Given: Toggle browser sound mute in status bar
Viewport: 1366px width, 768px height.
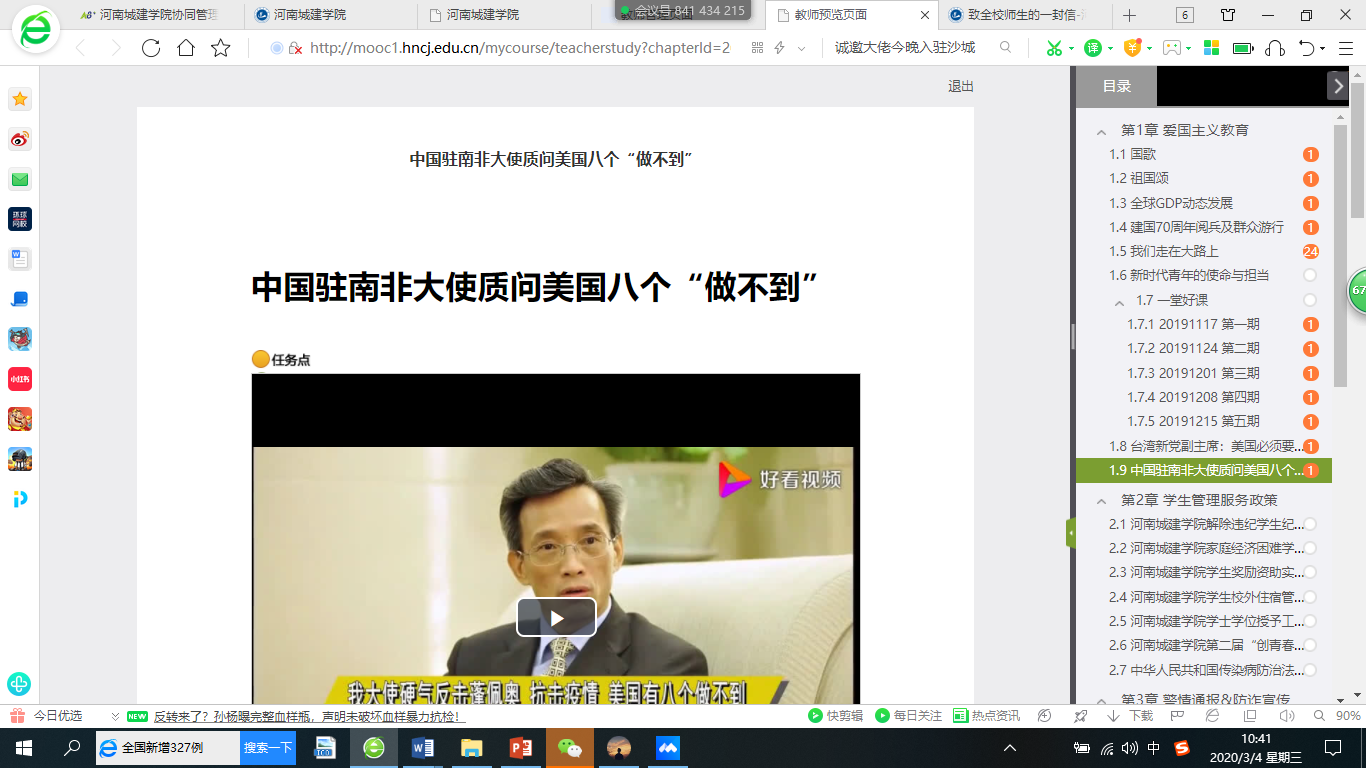Looking at the screenshot, I should click(1287, 716).
